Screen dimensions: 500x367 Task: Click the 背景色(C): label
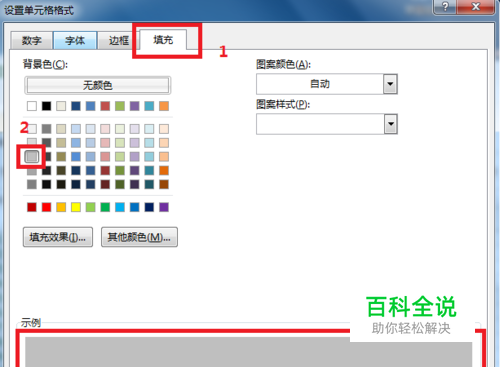tap(45, 64)
